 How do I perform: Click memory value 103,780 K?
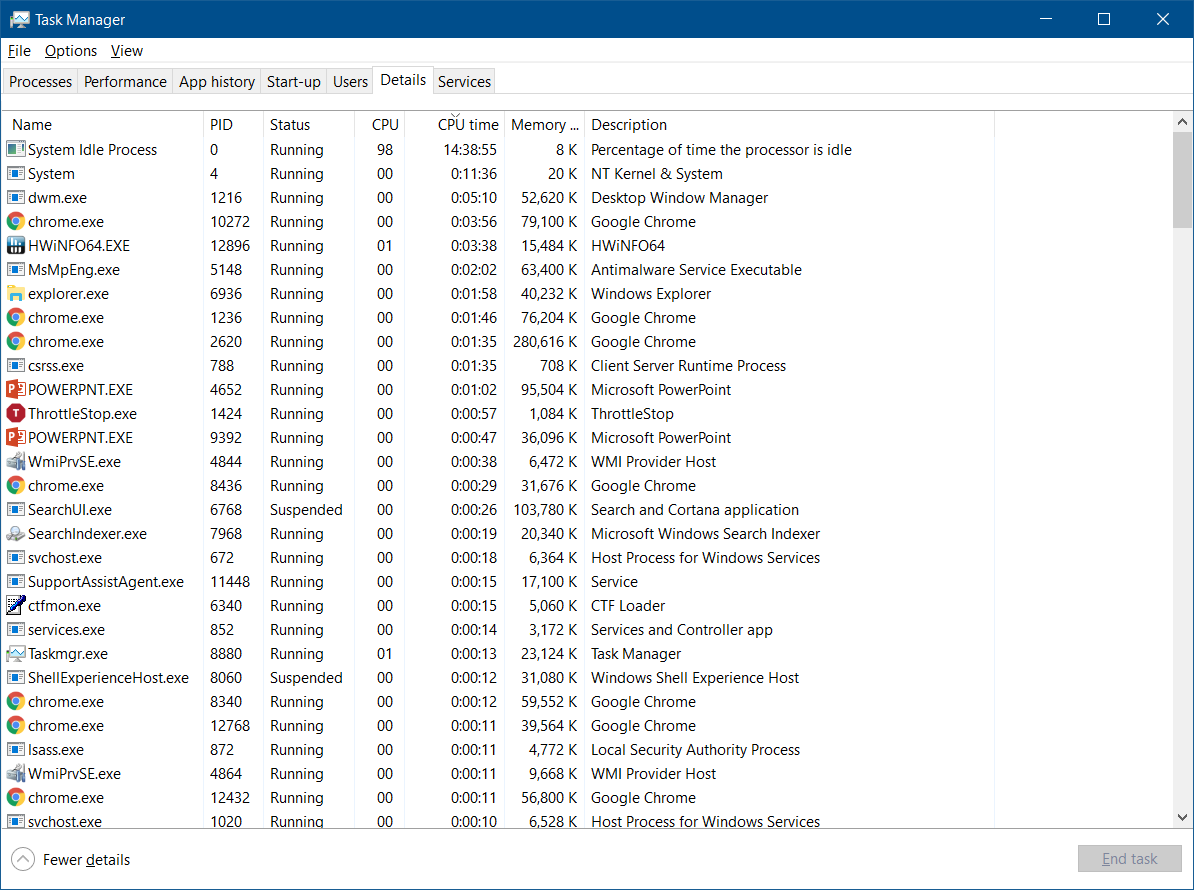pos(544,510)
